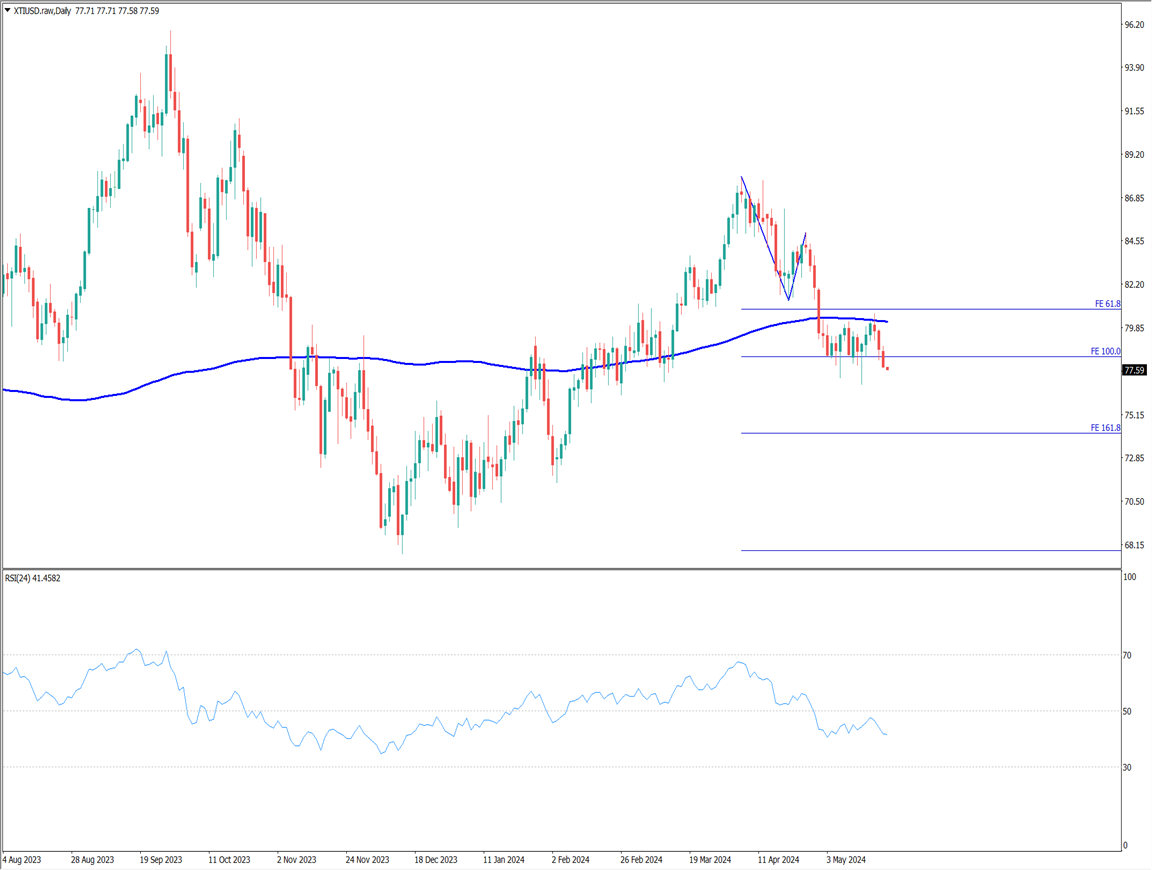Image resolution: width=1152 pixels, height=870 pixels.
Task: Click the current price tag 77.59
Action: 1134,370
